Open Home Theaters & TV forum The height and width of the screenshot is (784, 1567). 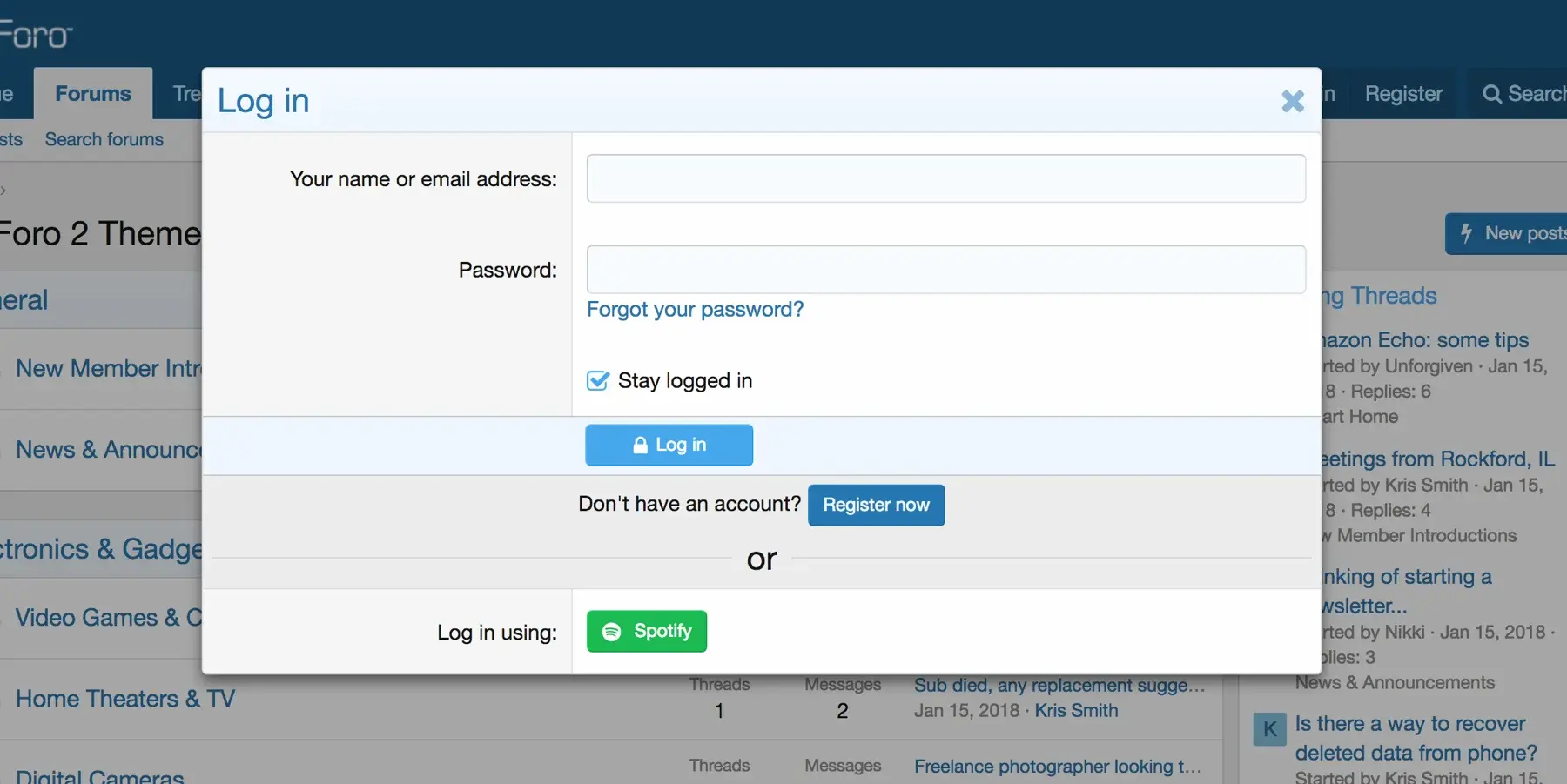coord(125,699)
